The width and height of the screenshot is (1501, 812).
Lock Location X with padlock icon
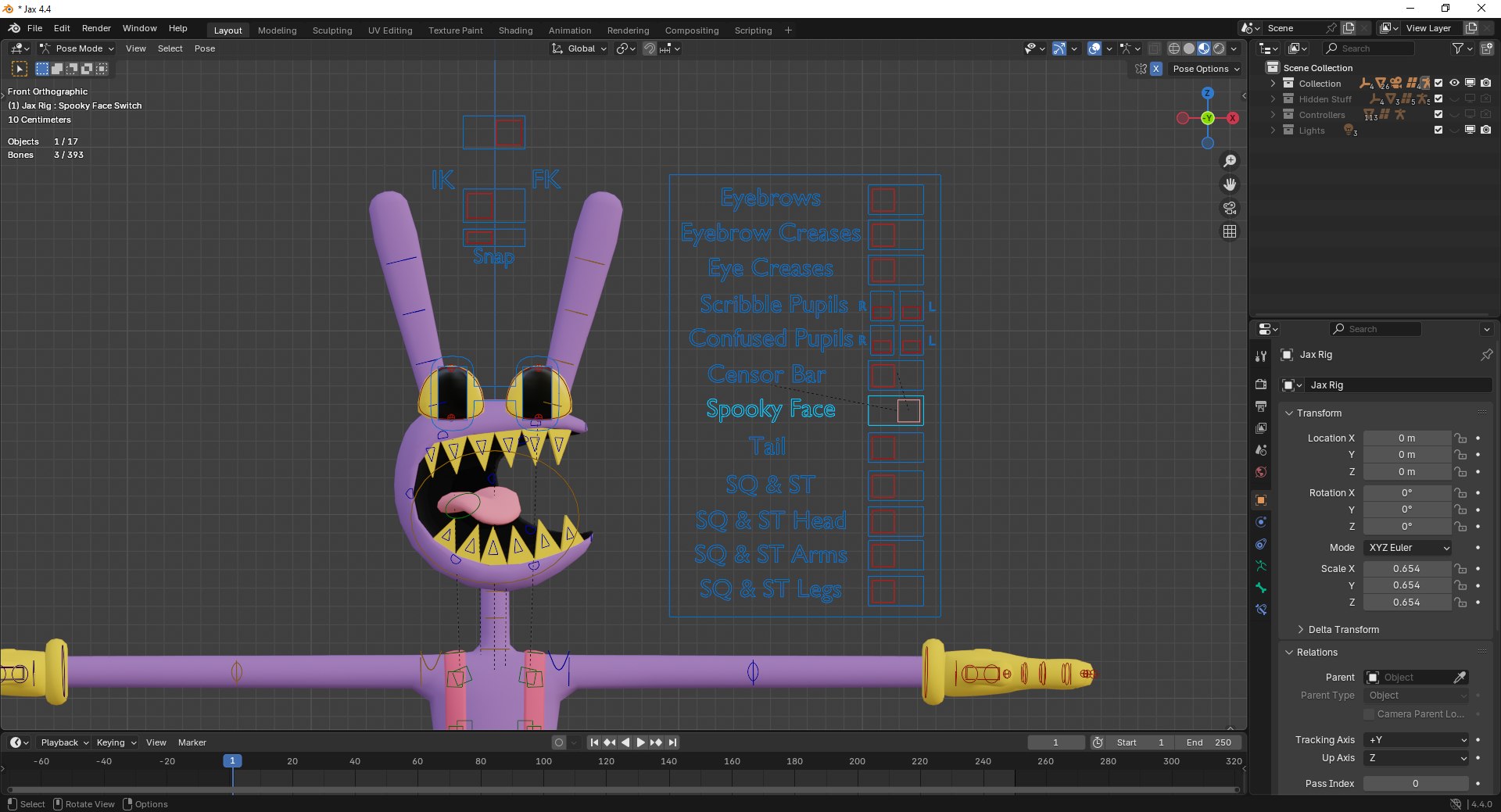tap(1460, 438)
